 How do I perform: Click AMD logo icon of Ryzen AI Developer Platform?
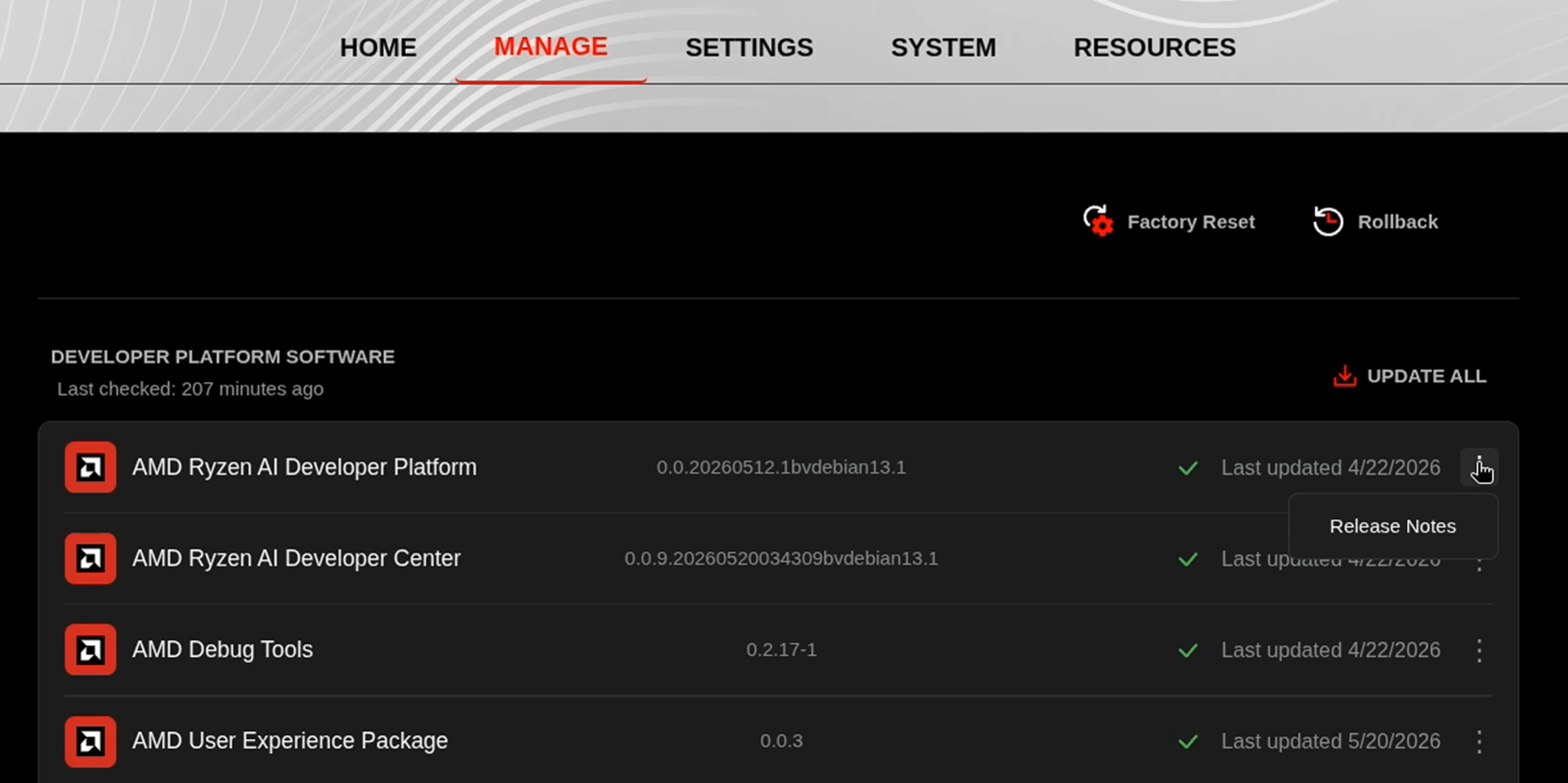[x=90, y=467]
